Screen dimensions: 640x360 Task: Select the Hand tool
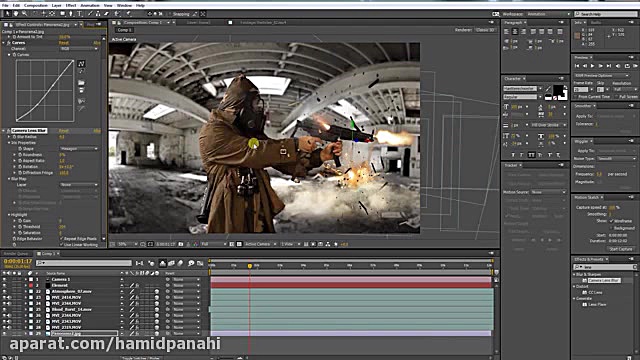click(16, 14)
